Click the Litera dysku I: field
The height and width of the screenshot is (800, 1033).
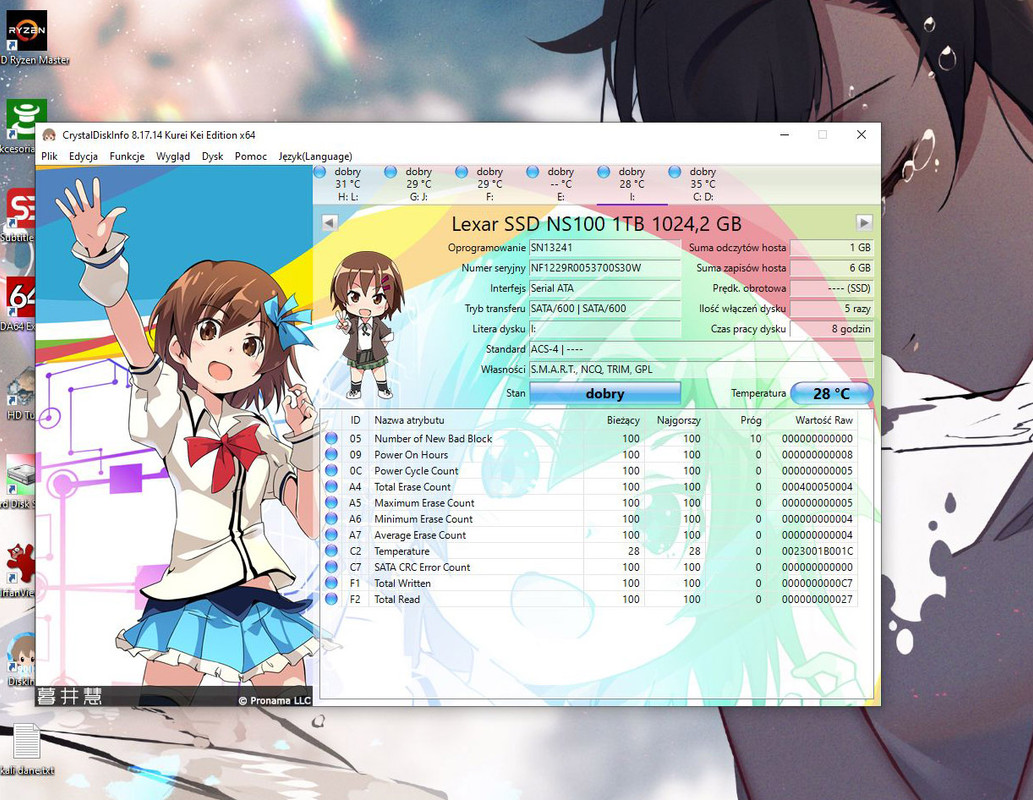tap(604, 329)
